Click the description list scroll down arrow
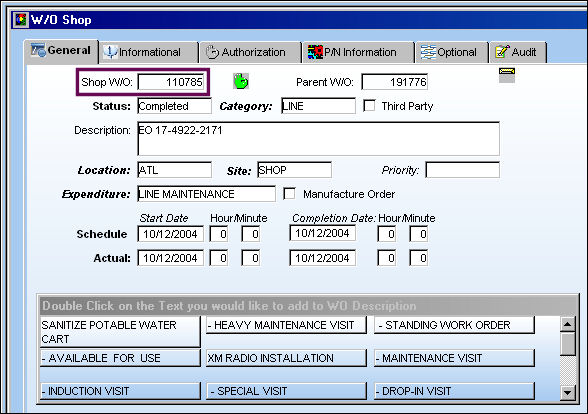Image resolution: width=588 pixels, height=414 pixels. [567, 393]
